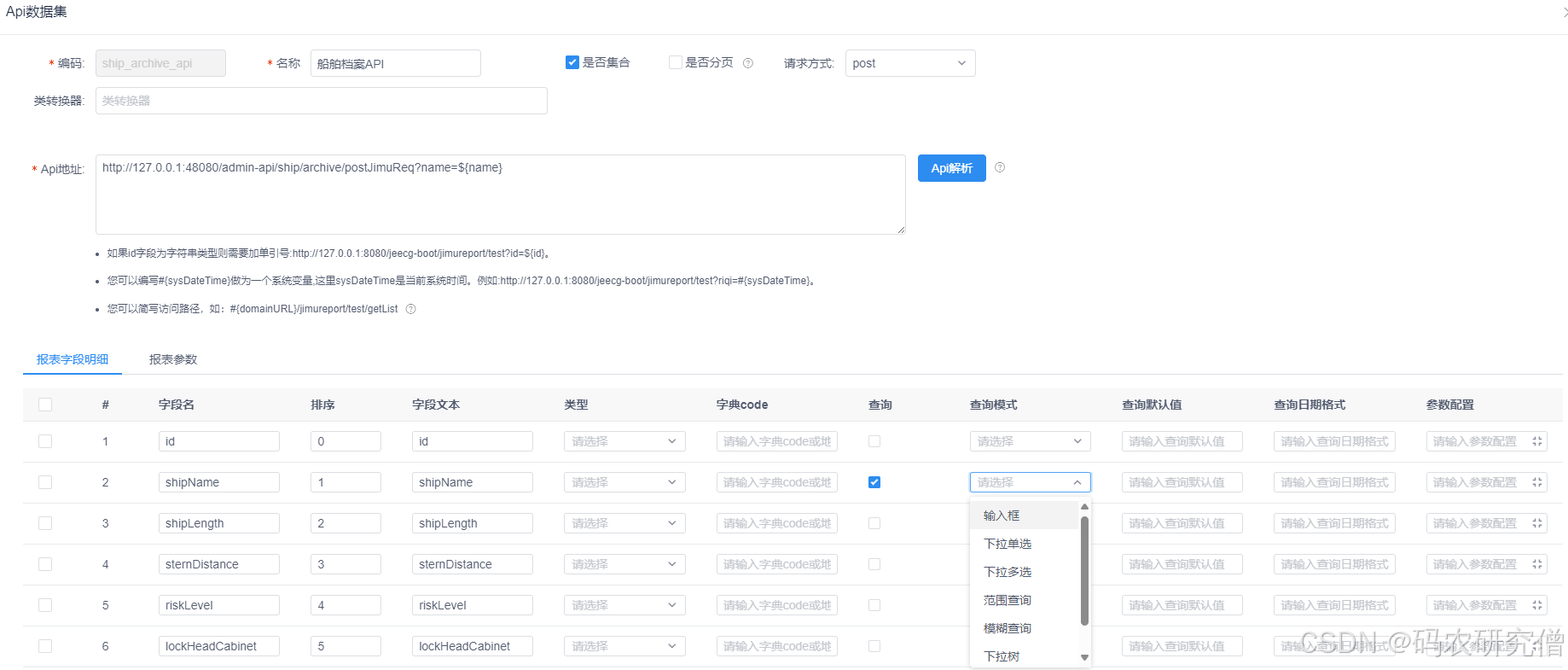1568x670 pixels.
Task: Focus 参数配置 input for riskLevel row
Action: 1486,605
